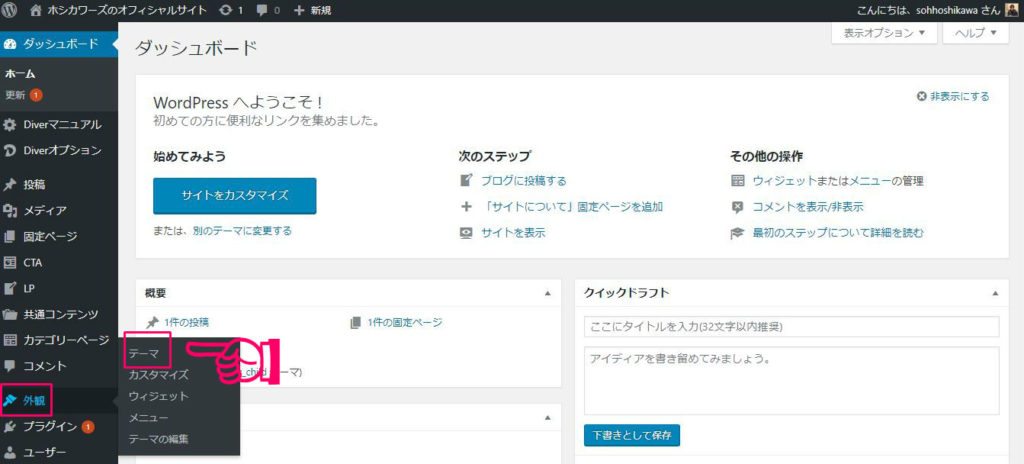Viewport: 1024px width, 464px height.
Task: Visit the site via home icon
Action: (x=37, y=10)
